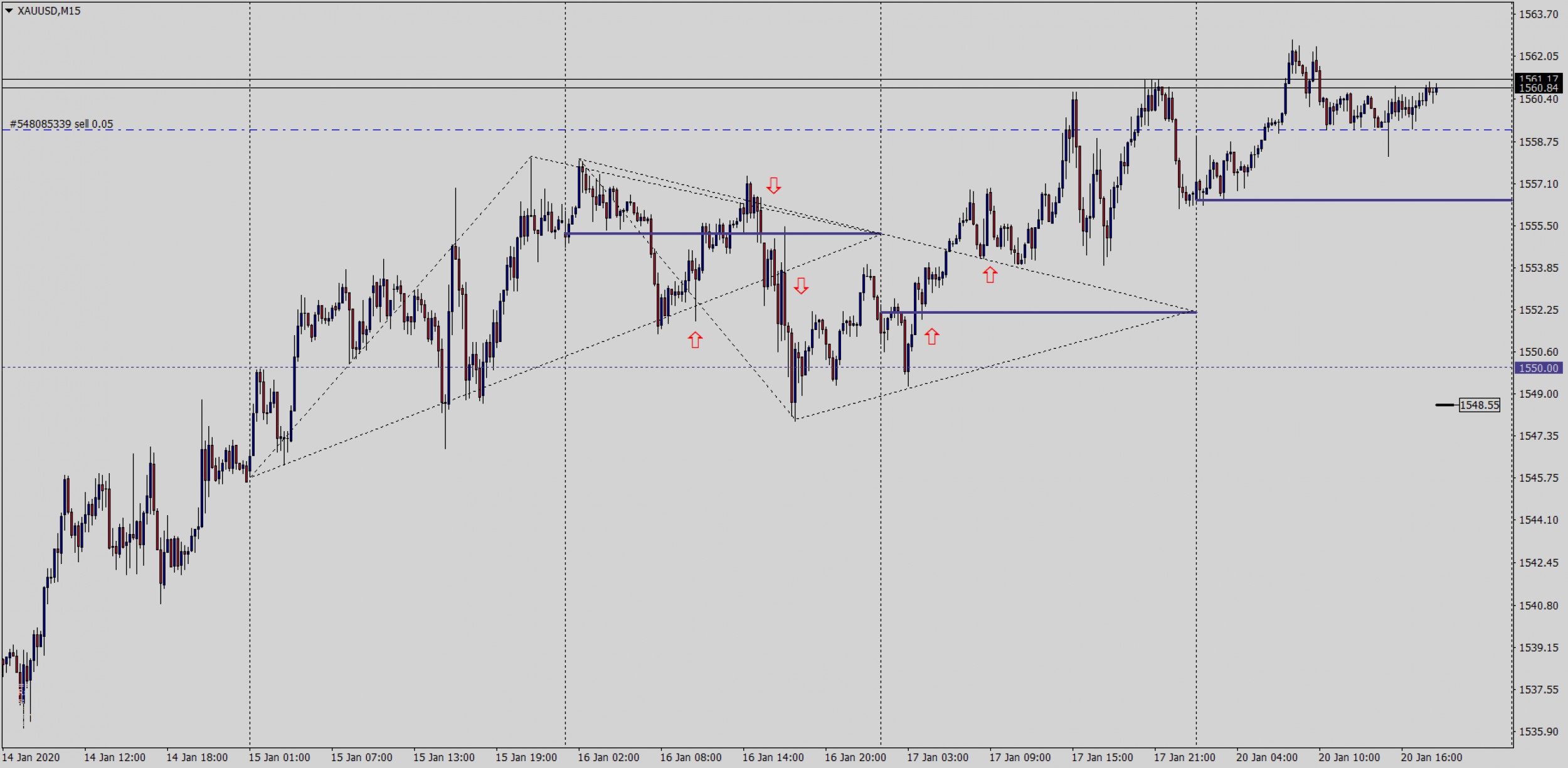Click the lower red down arrow near 1553.00

[x=801, y=286]
